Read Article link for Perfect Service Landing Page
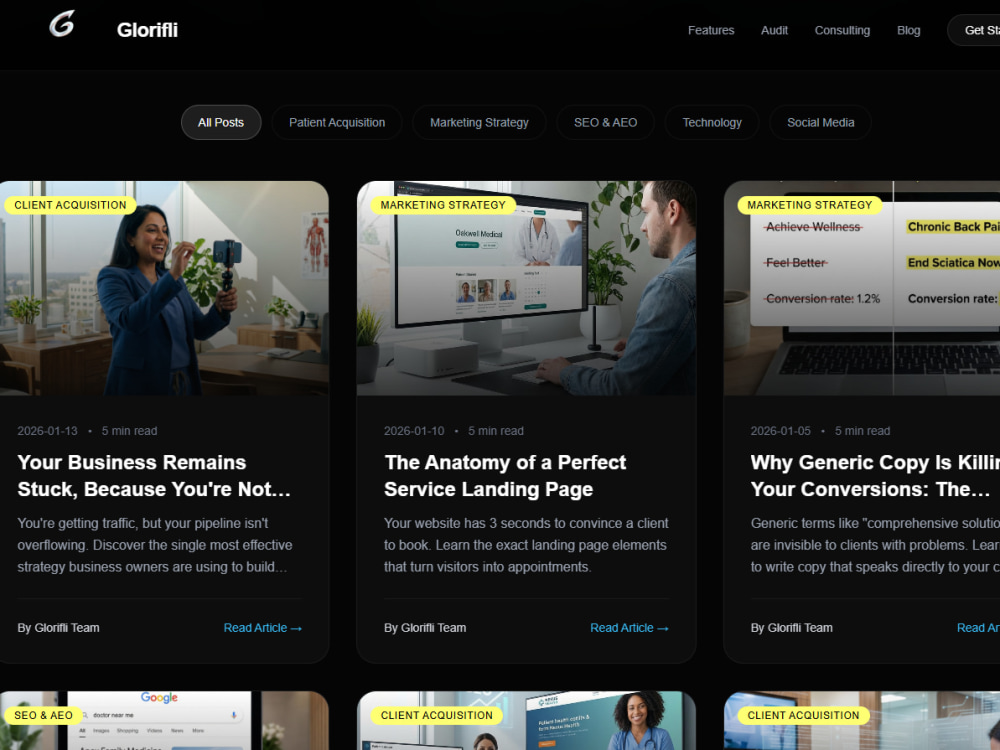This screenshot has width=1000, height=750. click(x=629, y=628)
